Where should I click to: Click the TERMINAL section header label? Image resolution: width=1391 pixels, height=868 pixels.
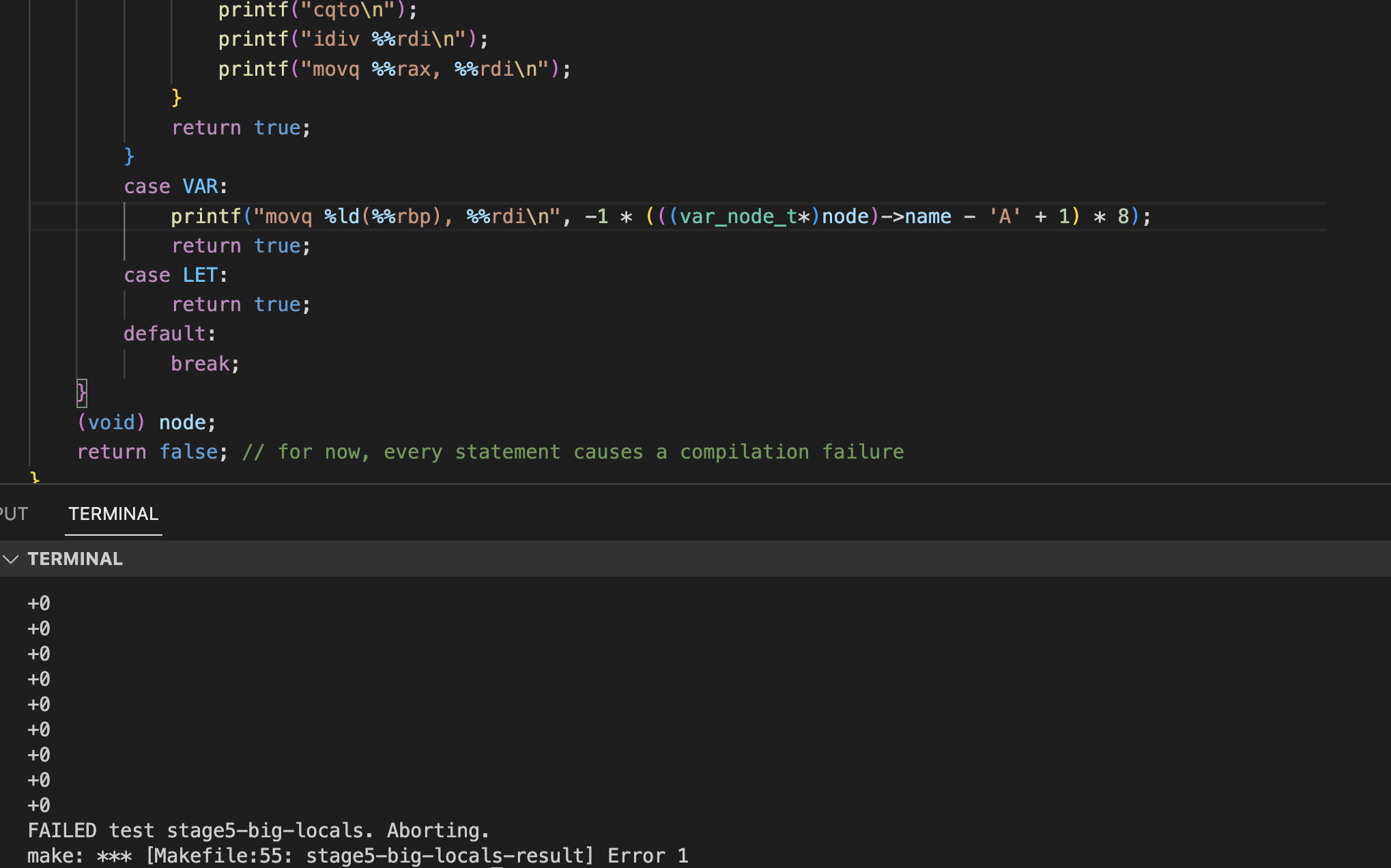click(75, 559)
